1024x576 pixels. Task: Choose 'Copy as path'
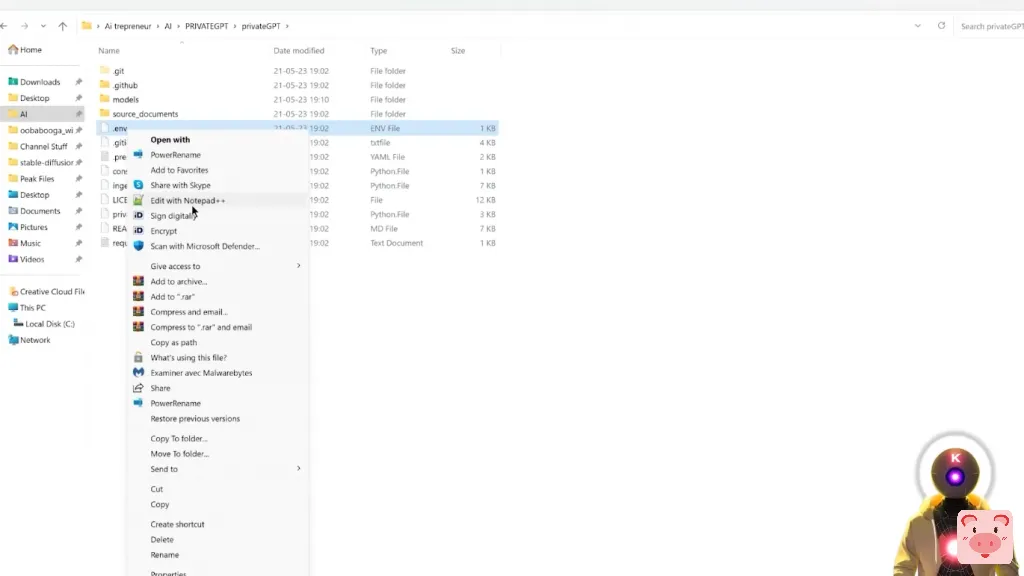tap(173, 342)
